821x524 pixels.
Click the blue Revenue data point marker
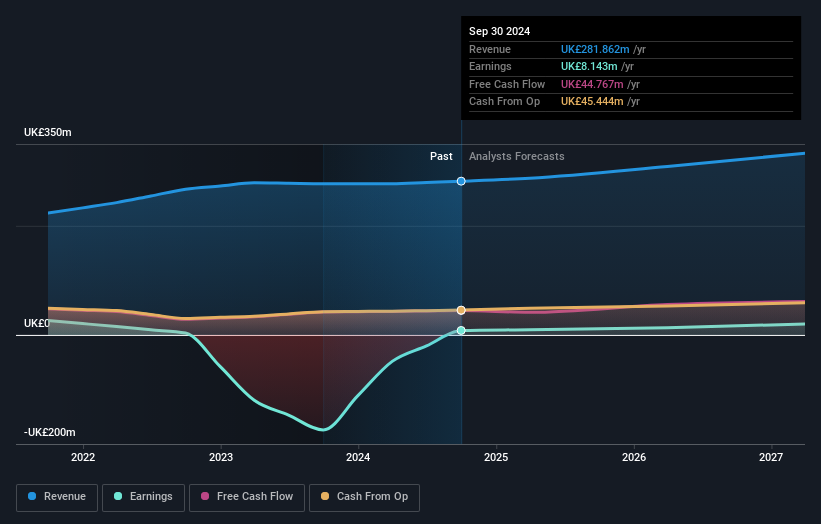click(x=461, y=181)
